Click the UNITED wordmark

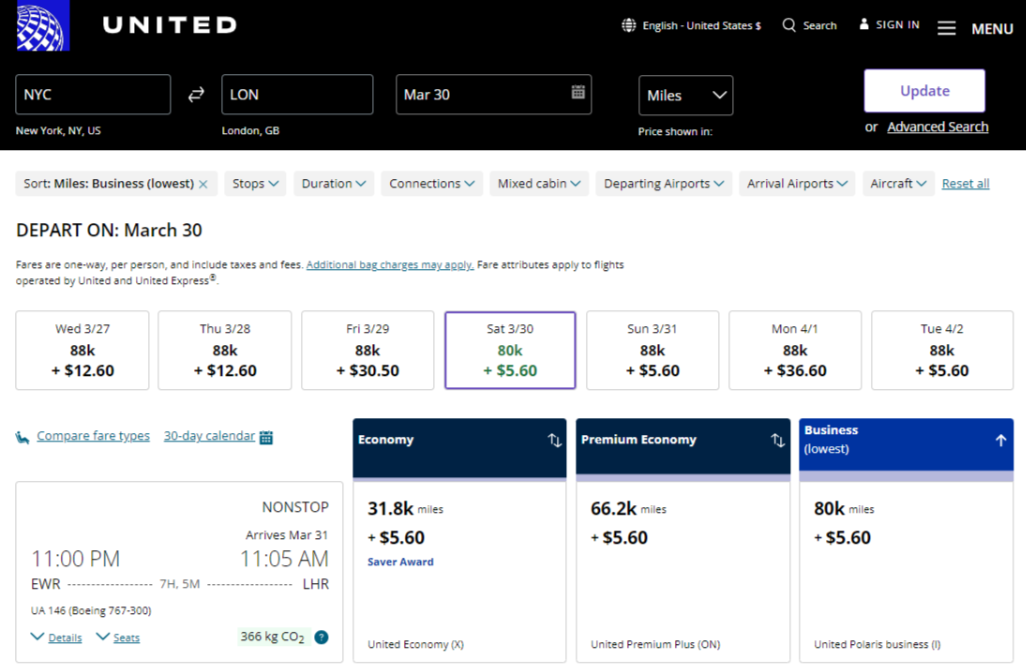pos(170,25)
